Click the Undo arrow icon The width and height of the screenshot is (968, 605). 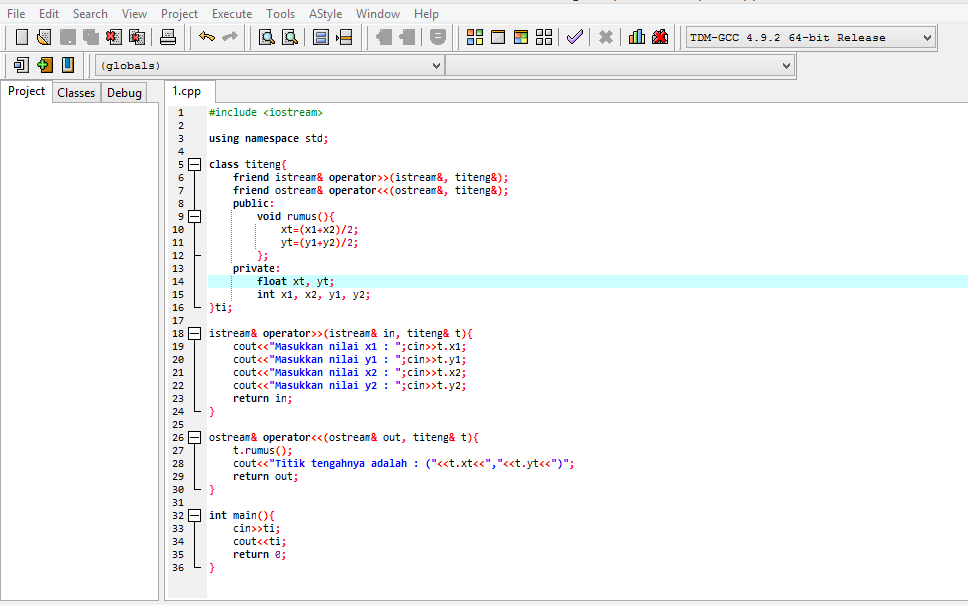coord(206,38)
